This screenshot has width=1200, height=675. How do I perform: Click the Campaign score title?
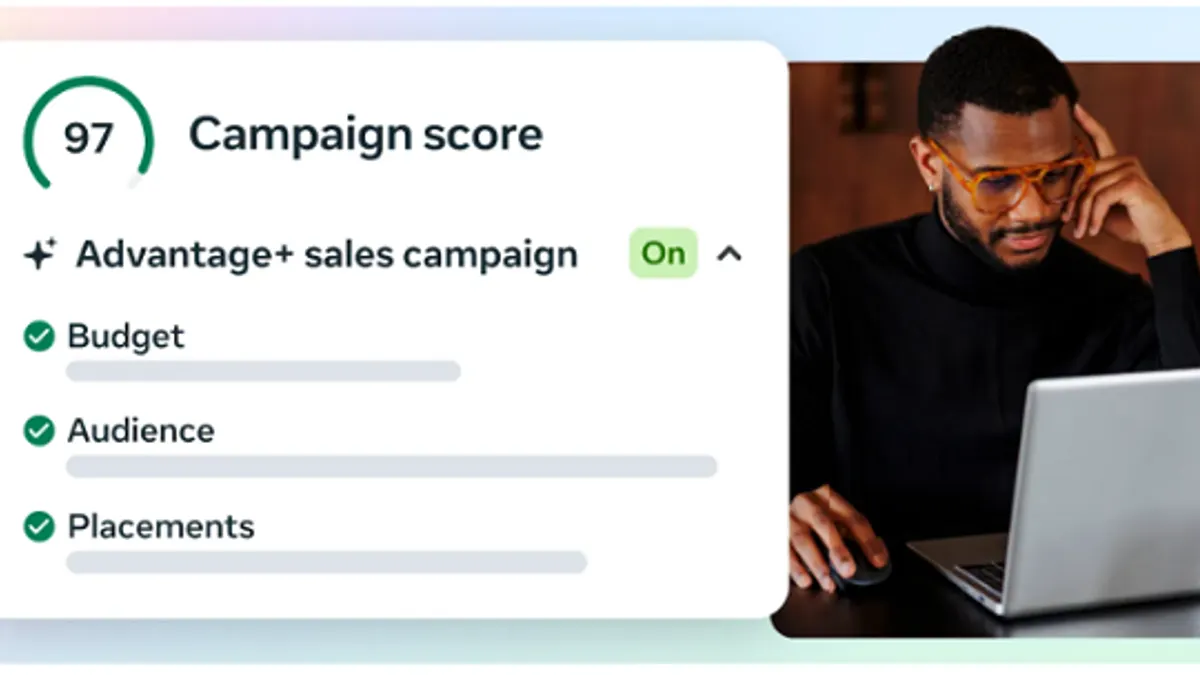pyautogui.click(x=366, y=135)
